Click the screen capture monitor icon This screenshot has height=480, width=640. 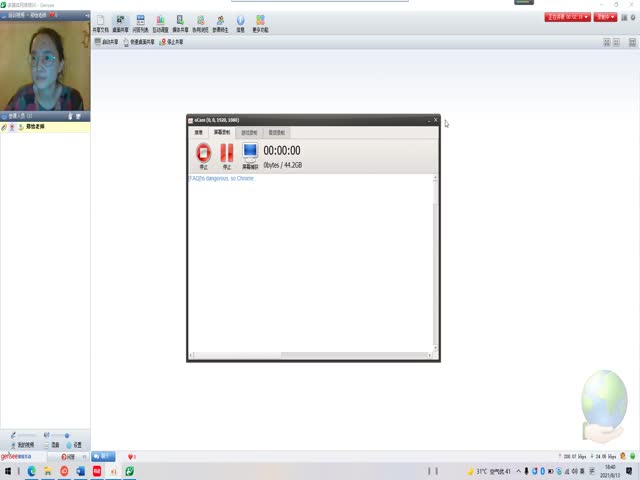pyautogui.click(x=250, y=153)
